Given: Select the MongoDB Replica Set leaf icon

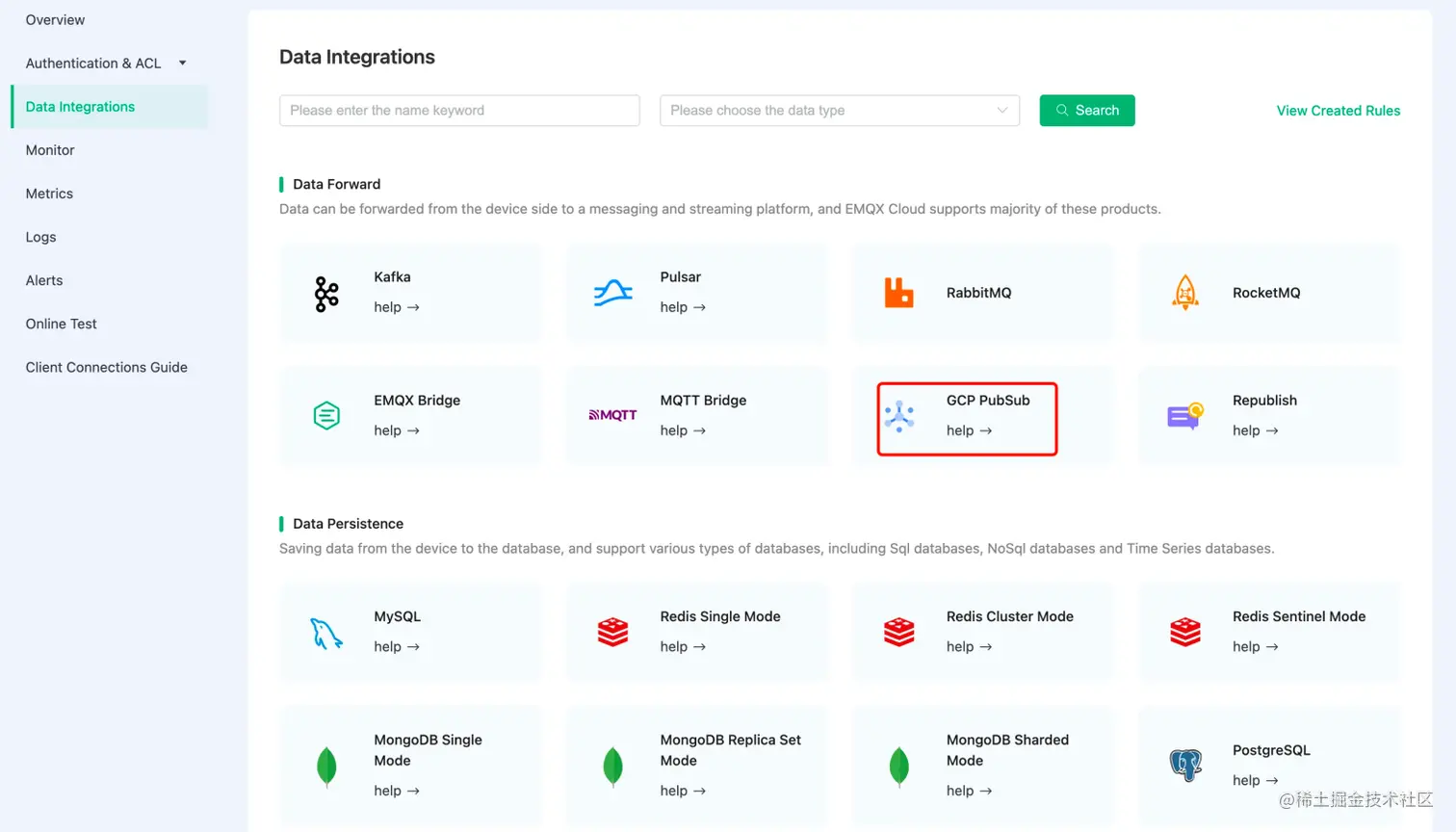Looking at the screenshot, I should click(x=613, y=767).
